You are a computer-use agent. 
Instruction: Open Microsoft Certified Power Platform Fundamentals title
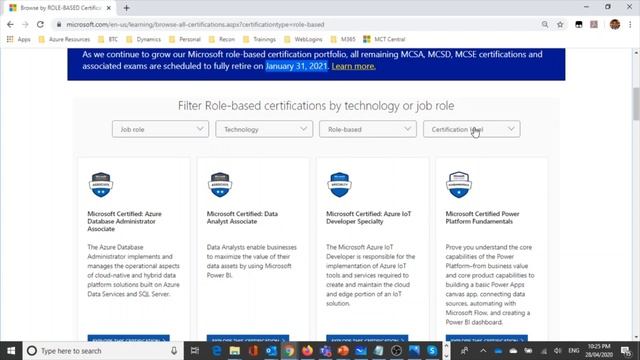(482, 218)
